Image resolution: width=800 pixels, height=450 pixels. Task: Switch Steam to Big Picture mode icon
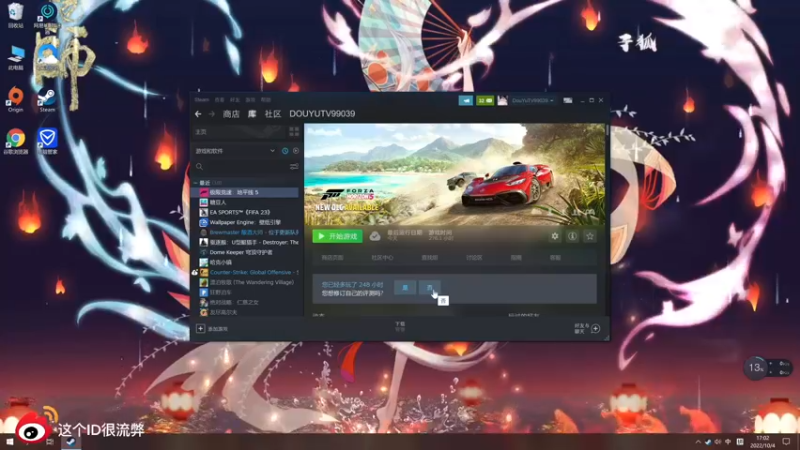[x=567, y=101]
